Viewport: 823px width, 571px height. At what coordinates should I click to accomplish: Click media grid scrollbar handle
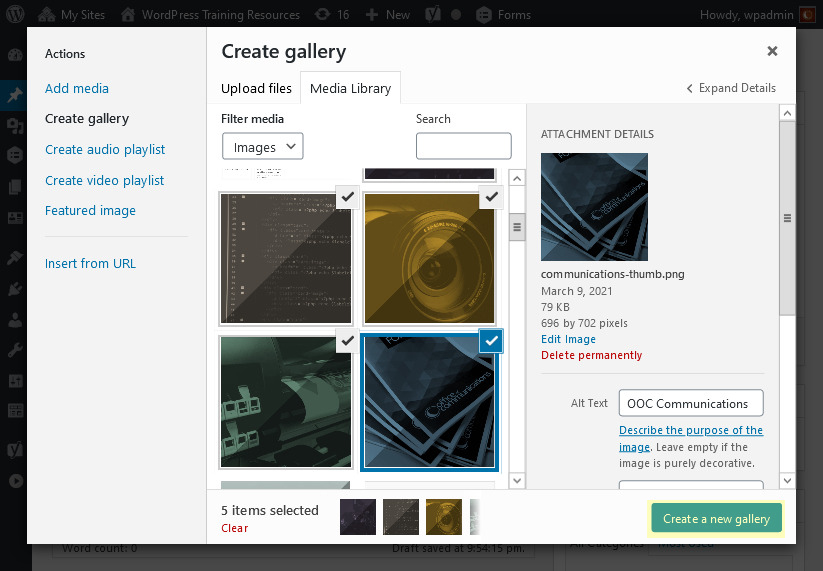pos(517,227)
